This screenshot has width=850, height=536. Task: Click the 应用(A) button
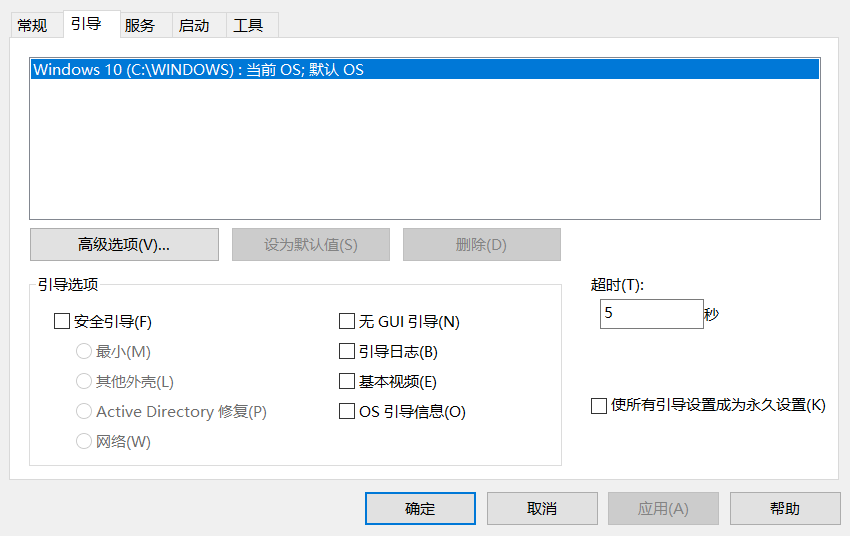tap(664, 508)
